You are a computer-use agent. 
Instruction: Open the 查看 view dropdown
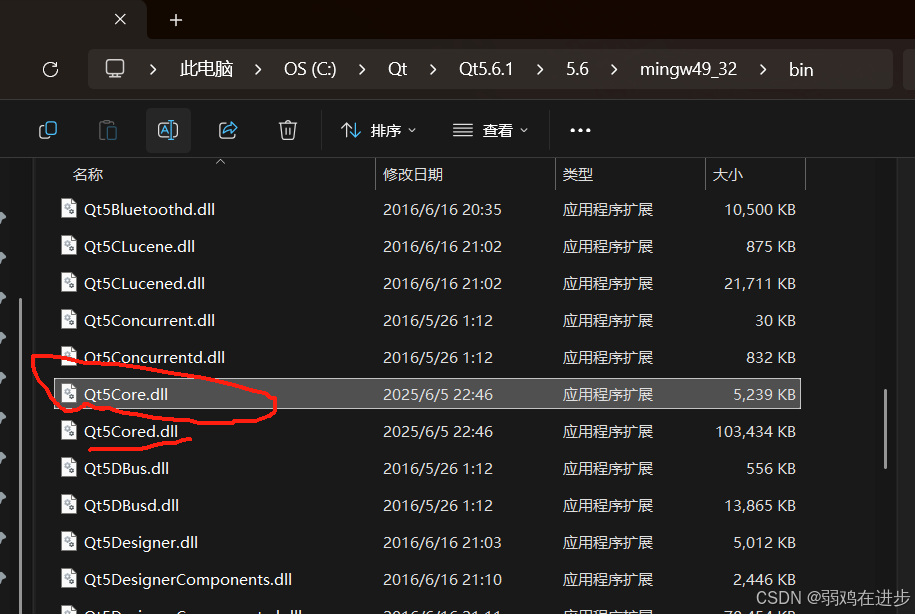click(490, 130)
